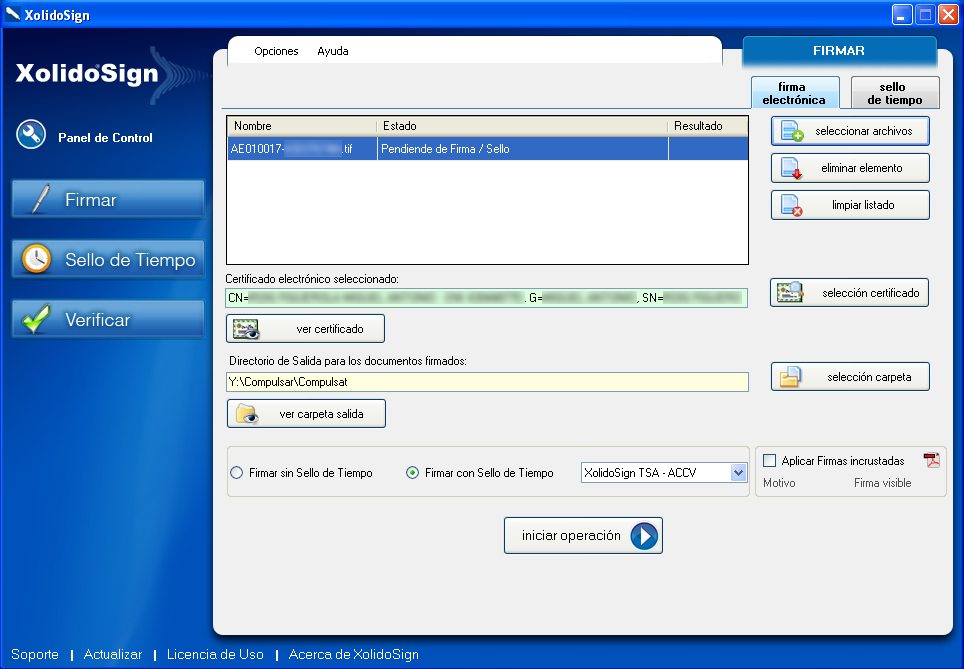Click the Pendiente de Firma / Sello cell
The width and height of the screenshot is (964, 669).
[523, 149]
